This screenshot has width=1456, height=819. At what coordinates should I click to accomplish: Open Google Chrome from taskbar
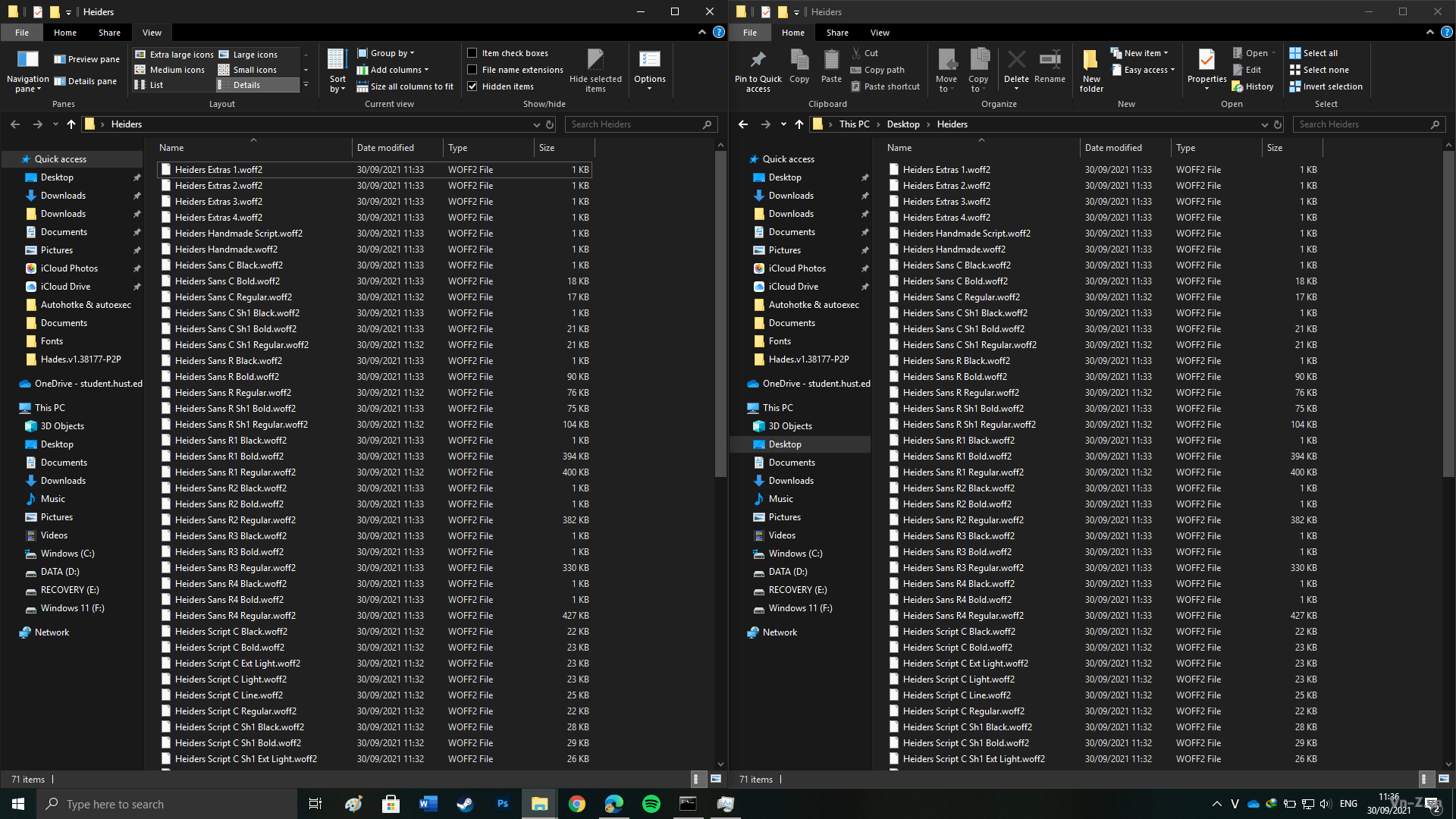coord(576,804)
